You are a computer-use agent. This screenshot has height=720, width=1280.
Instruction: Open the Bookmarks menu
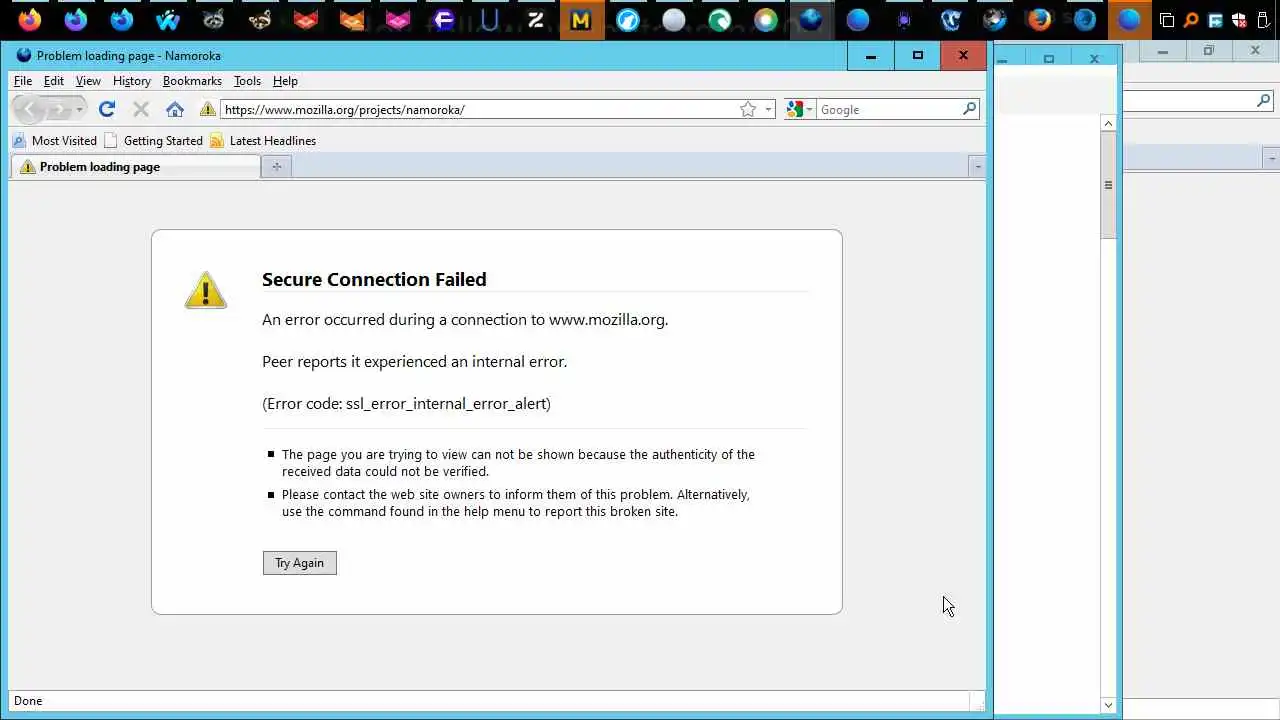point(192,81)
